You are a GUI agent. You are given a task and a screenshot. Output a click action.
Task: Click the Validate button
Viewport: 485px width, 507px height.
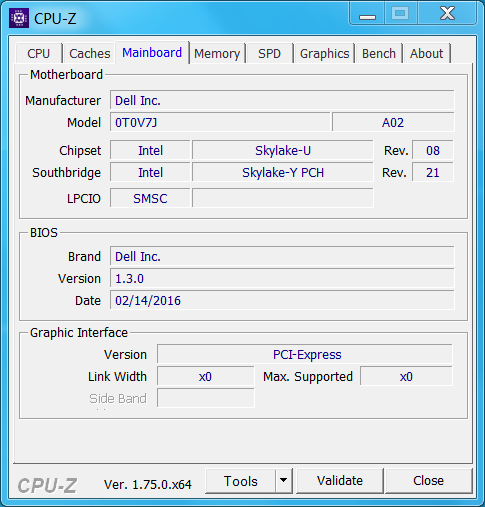pyautogui.click(x=340, y=481)
